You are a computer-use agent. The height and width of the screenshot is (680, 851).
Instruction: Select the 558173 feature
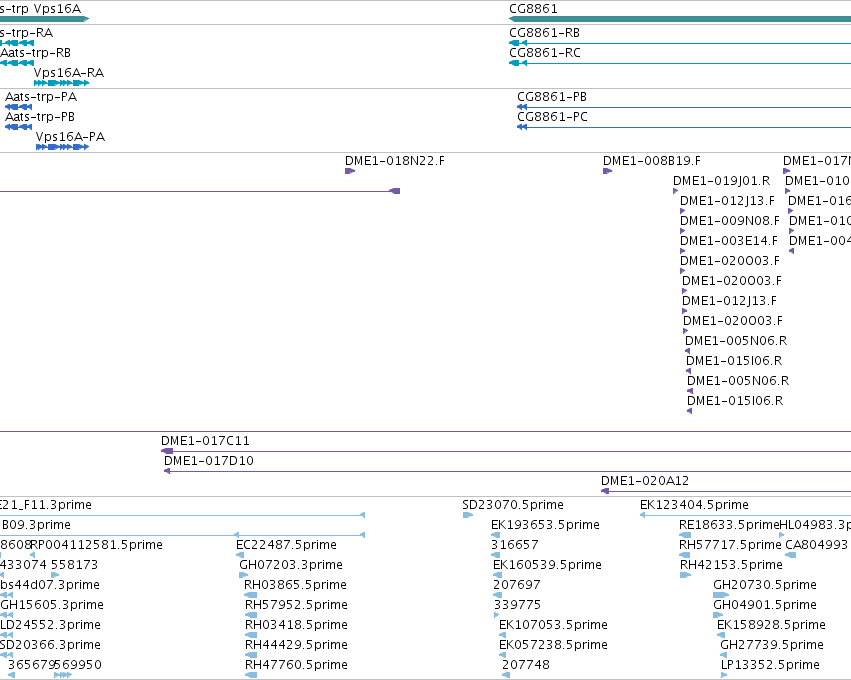pyautogui.click(x=55, y=575)
